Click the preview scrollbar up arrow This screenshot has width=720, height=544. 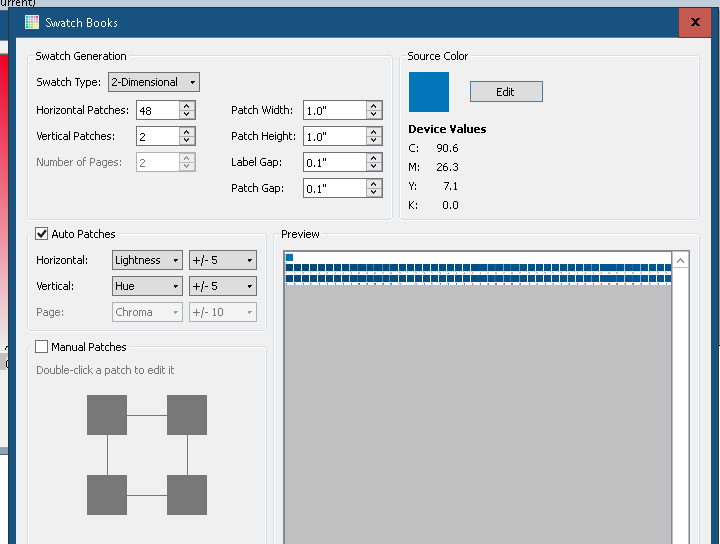(681, 261)
